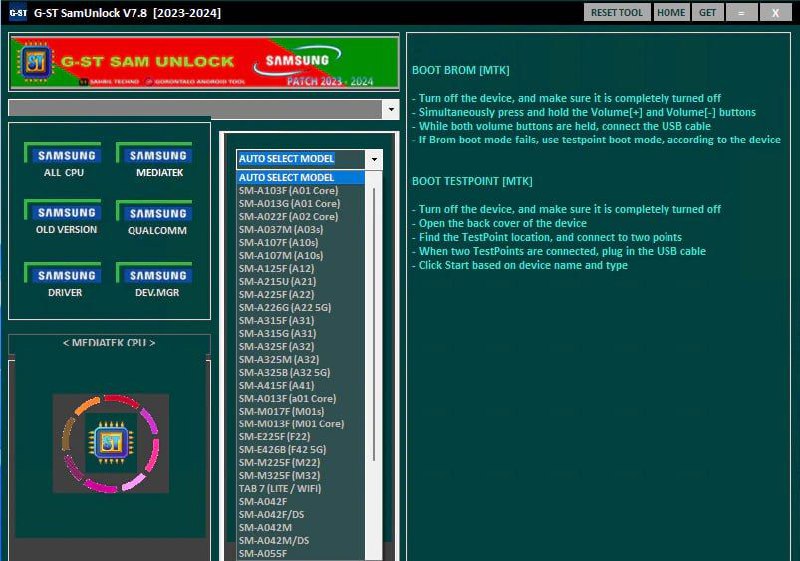Screen dimensions: 800x561
Task: Click BOOT BROM [MTK] heading
Action: (461, 70)
